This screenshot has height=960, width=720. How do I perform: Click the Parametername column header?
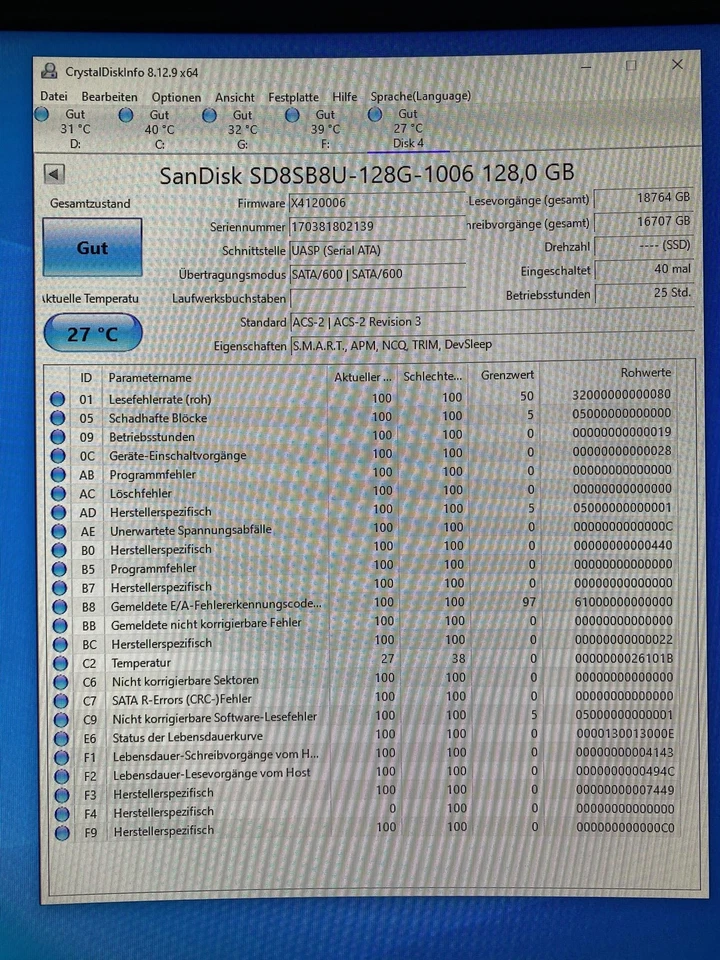(214, 377)
